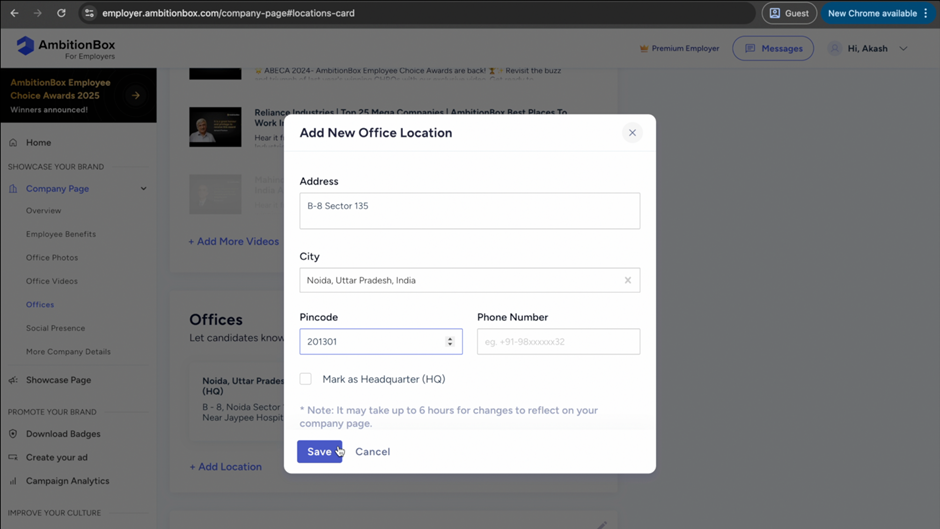Click the Phone Number input field

(558, 342)
